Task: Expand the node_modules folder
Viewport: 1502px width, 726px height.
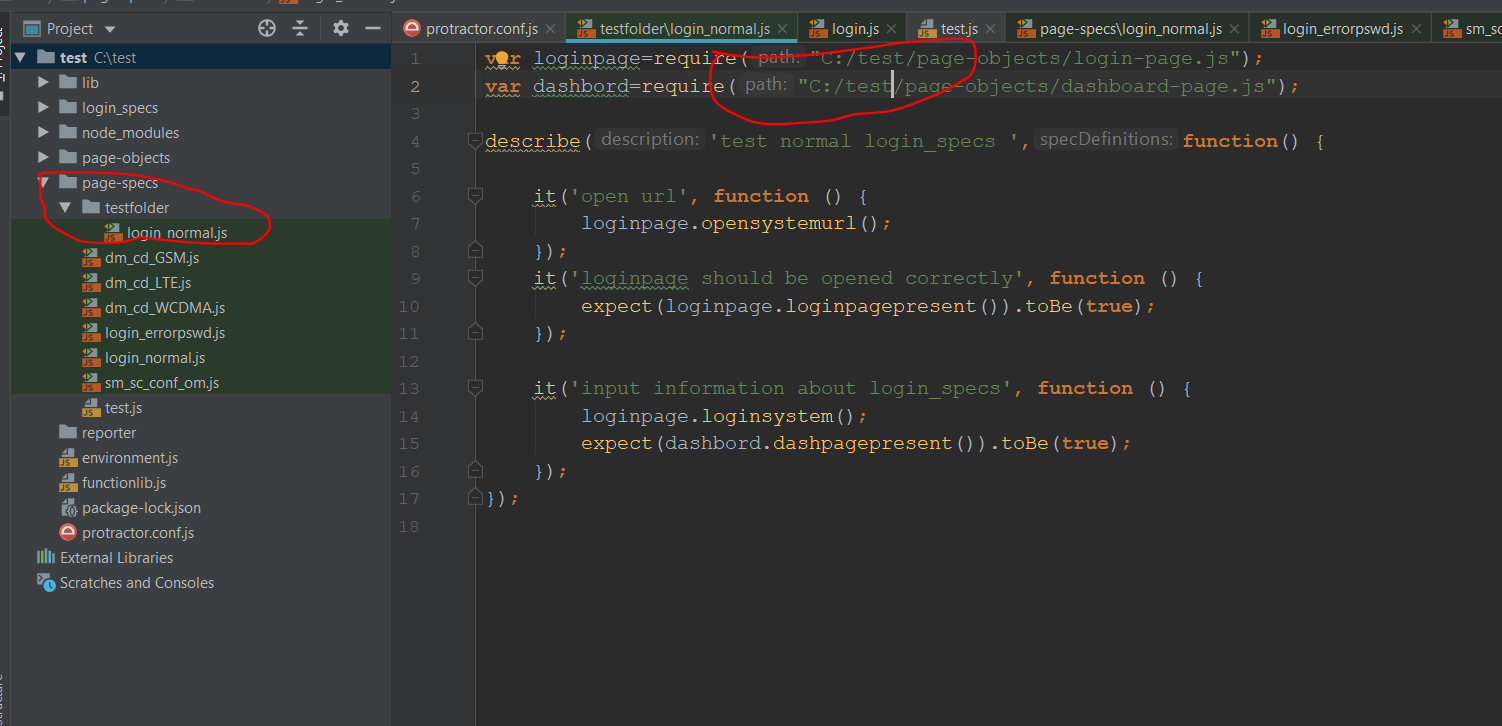Action: [44, 132]
